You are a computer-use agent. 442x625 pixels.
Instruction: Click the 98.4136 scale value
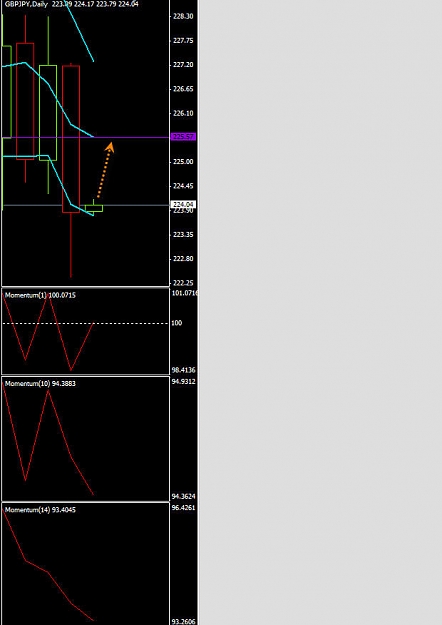pyautogui.click(x=184, y=370)
